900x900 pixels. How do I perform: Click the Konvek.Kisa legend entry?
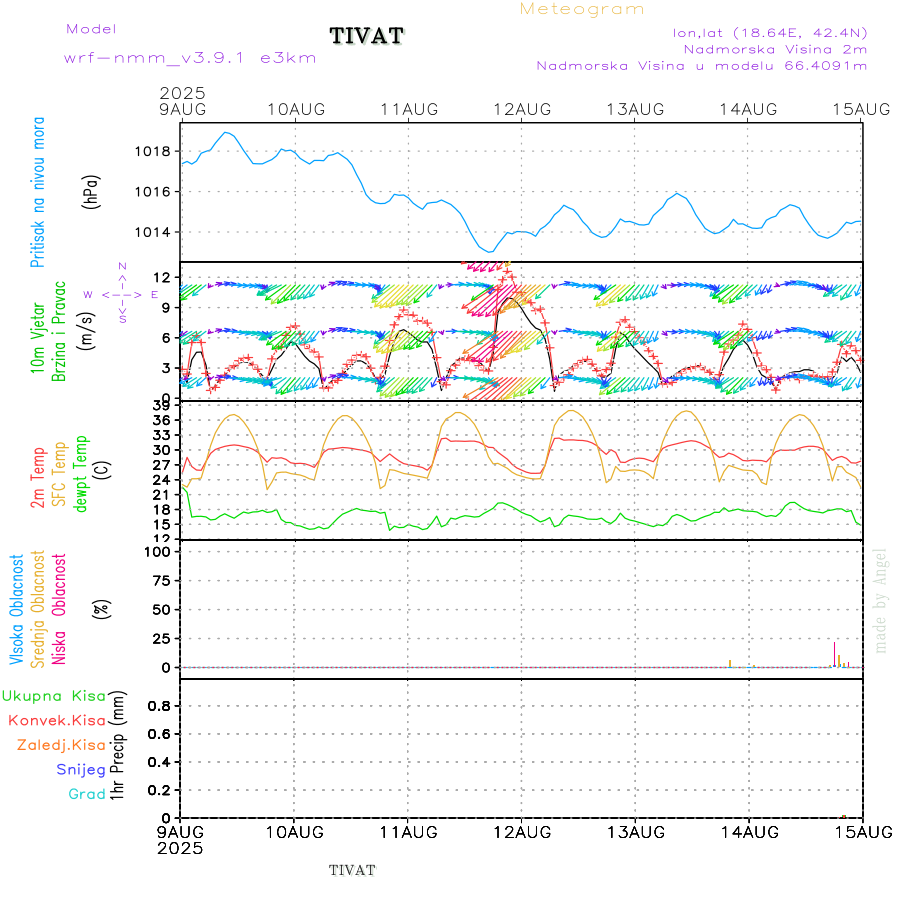point(56,720)
